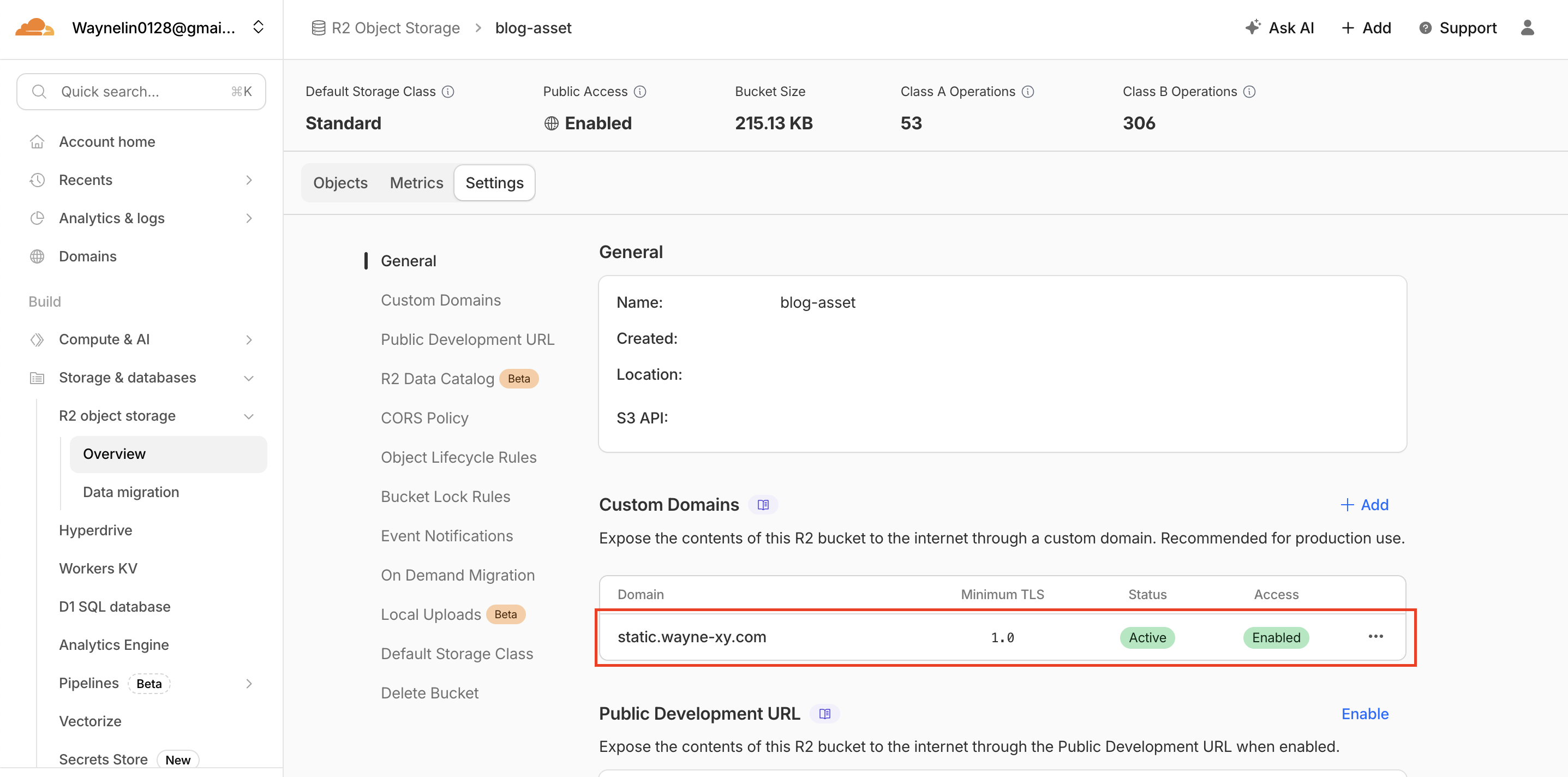This screenshot has width=1568, height=777.
Task: Collapse the Storage & databases section
Action: click(248, 378)
